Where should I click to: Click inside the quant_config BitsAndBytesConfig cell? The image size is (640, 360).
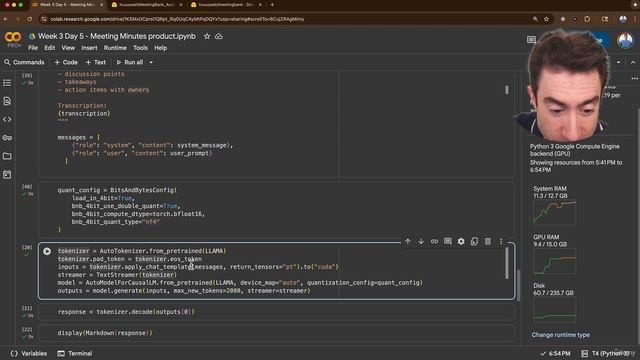(276, 210)
